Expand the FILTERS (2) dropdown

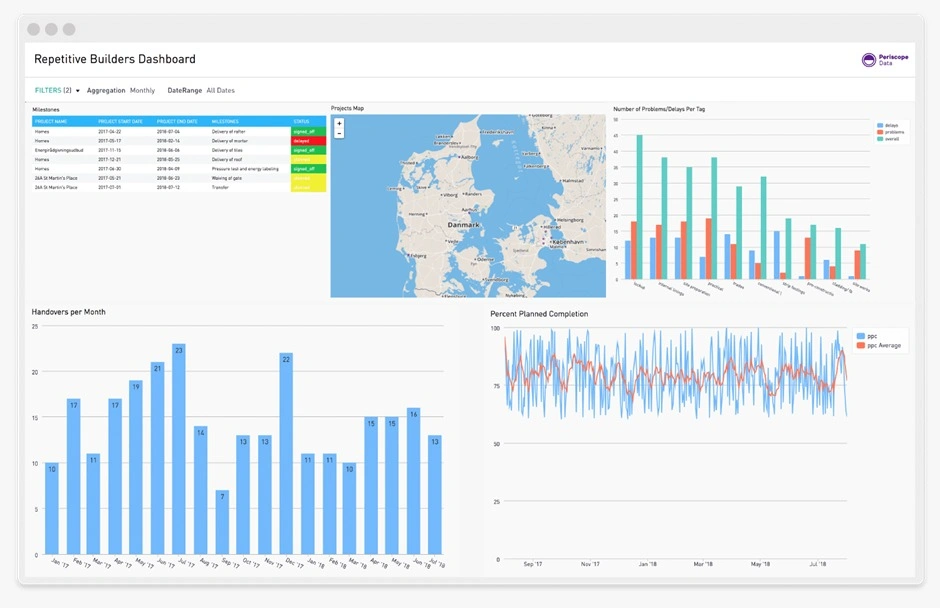tap(57, 90)
